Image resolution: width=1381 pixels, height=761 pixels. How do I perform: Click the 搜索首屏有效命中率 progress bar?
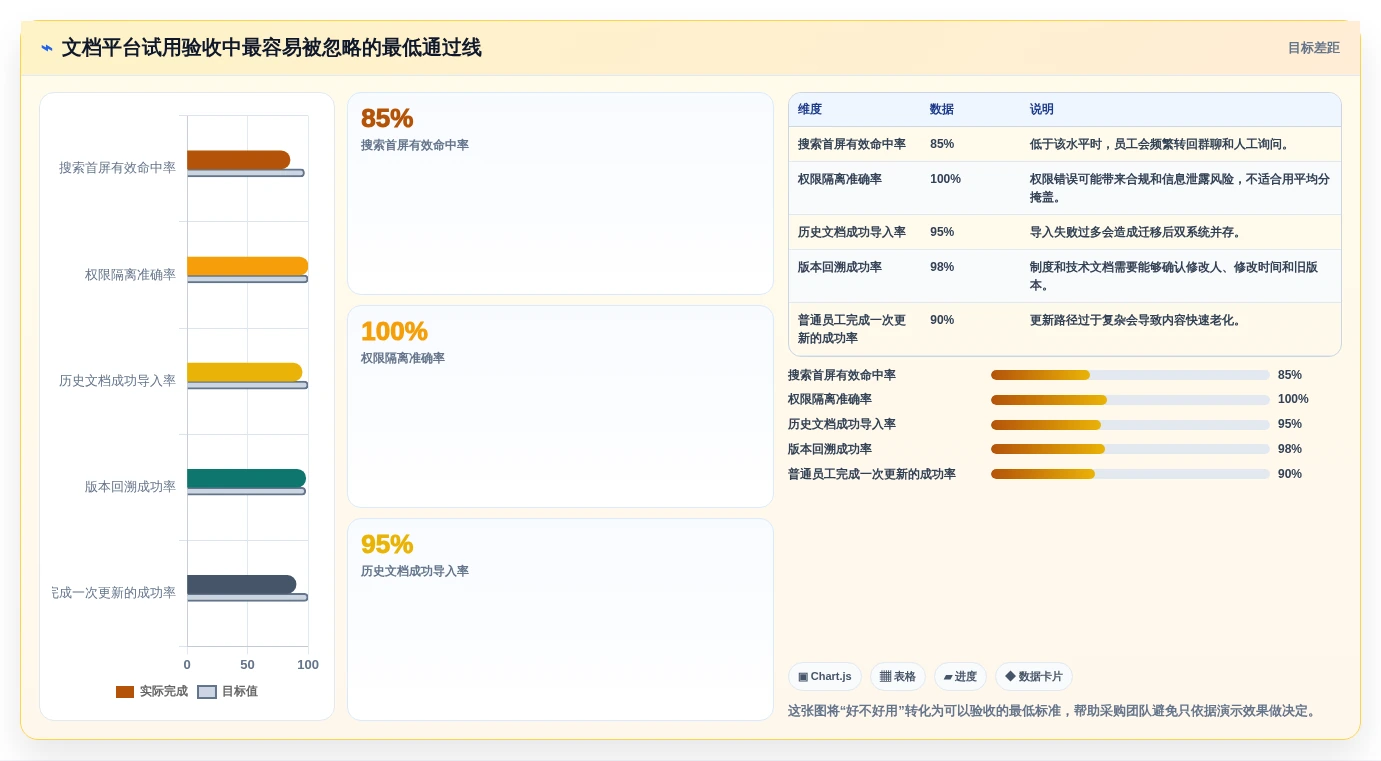1130,375
